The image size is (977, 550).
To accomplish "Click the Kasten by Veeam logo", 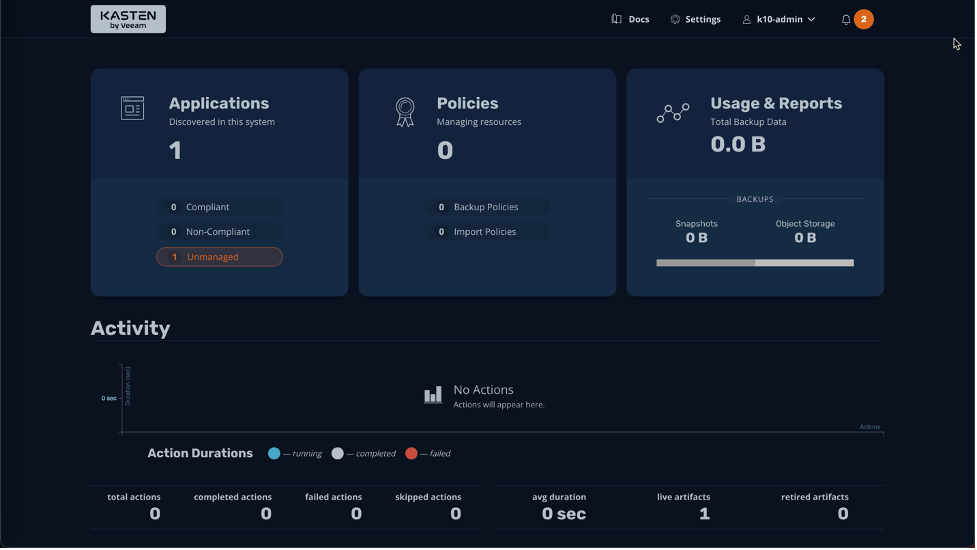I will (128, 19).
